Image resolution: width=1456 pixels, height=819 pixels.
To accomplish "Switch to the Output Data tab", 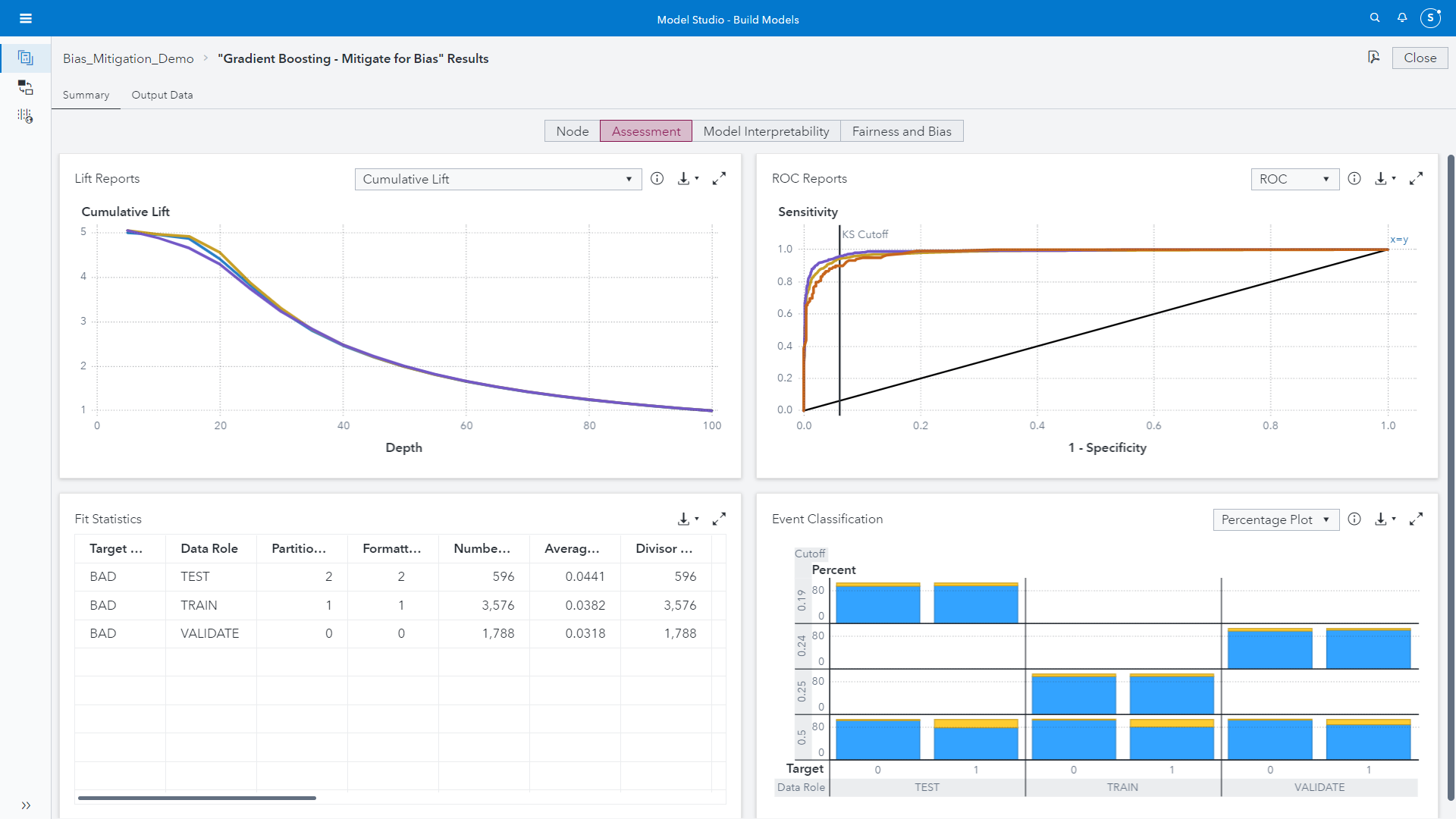I will (x=162, y=96).
